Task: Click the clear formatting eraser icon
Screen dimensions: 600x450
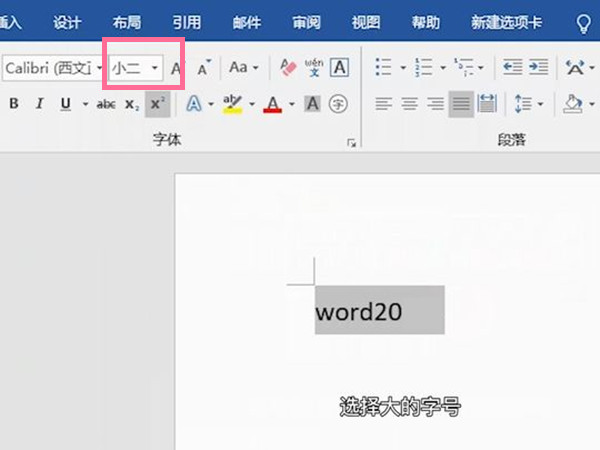Action: (x=289, y=68)
